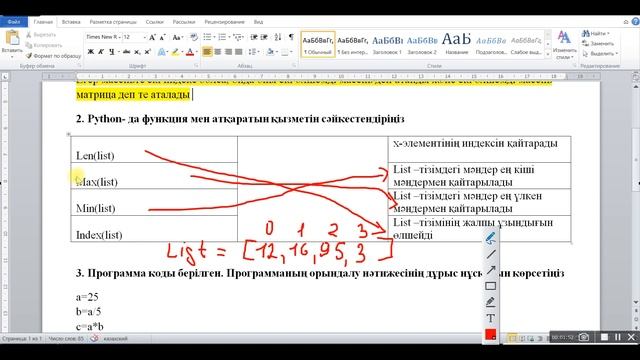Image resolution: width=640 pixels, height=360 pixels.
Task: Justify text alignment
Action: [238, 52]
